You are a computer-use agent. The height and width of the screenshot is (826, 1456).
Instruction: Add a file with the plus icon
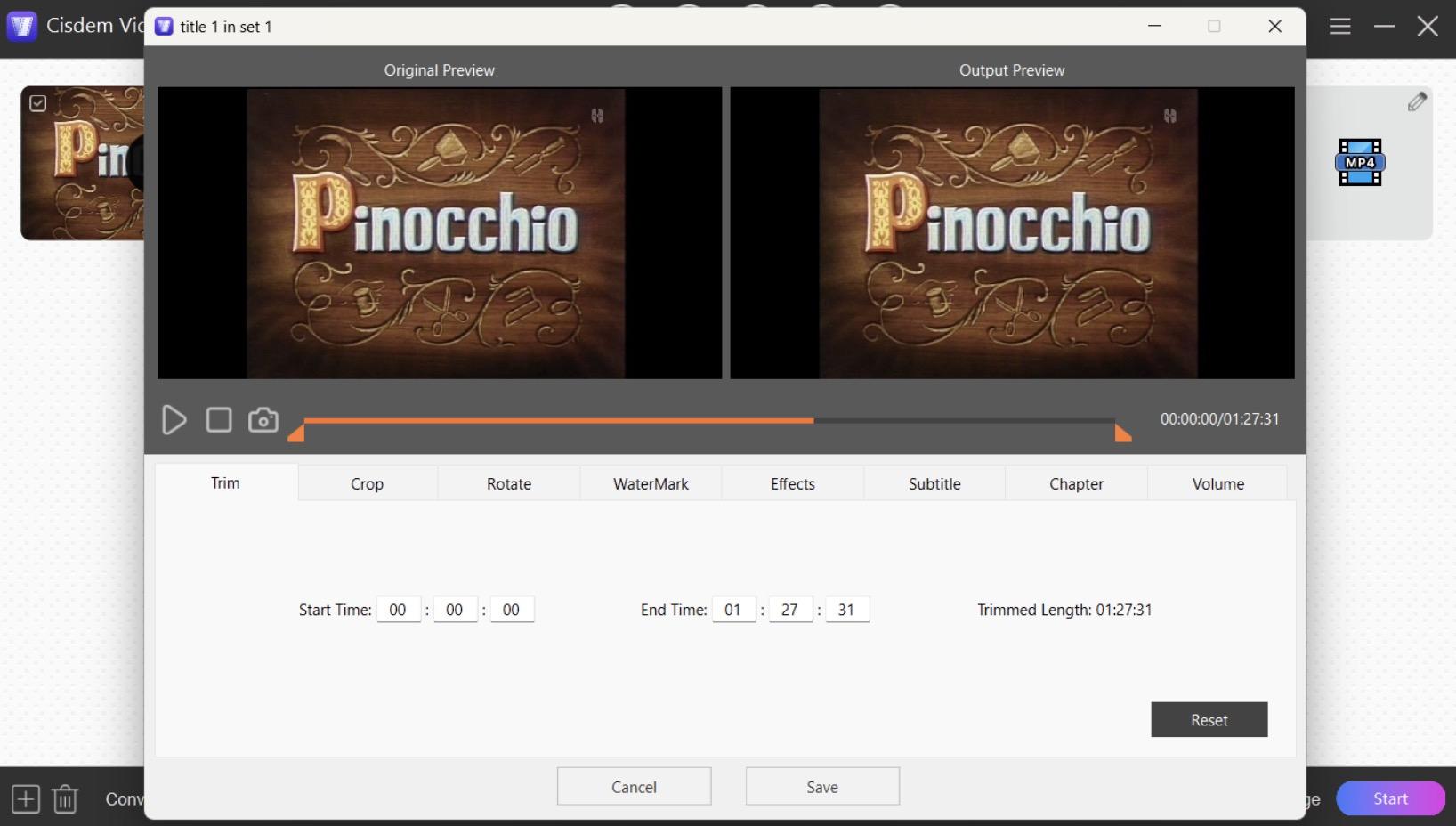26,798
